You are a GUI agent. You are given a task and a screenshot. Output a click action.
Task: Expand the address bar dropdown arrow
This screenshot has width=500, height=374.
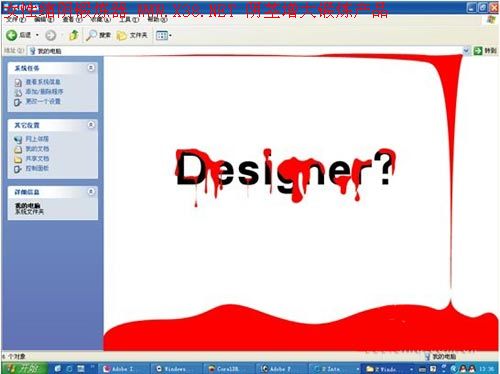pyautogui.click(x=466, y=51)
